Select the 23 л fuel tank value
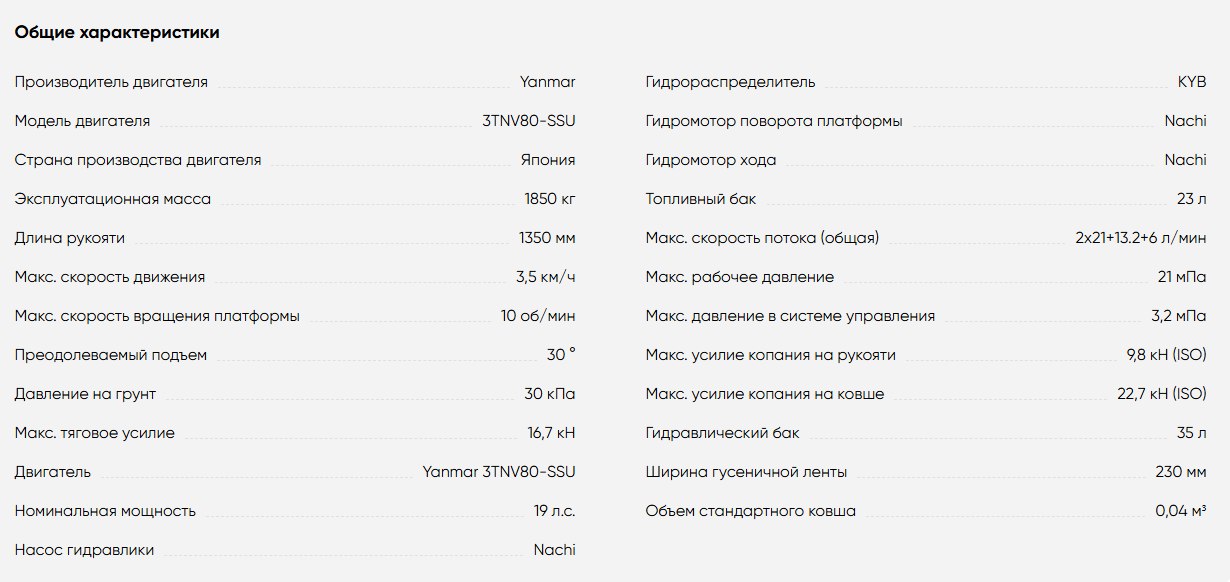 (1192, 199)
